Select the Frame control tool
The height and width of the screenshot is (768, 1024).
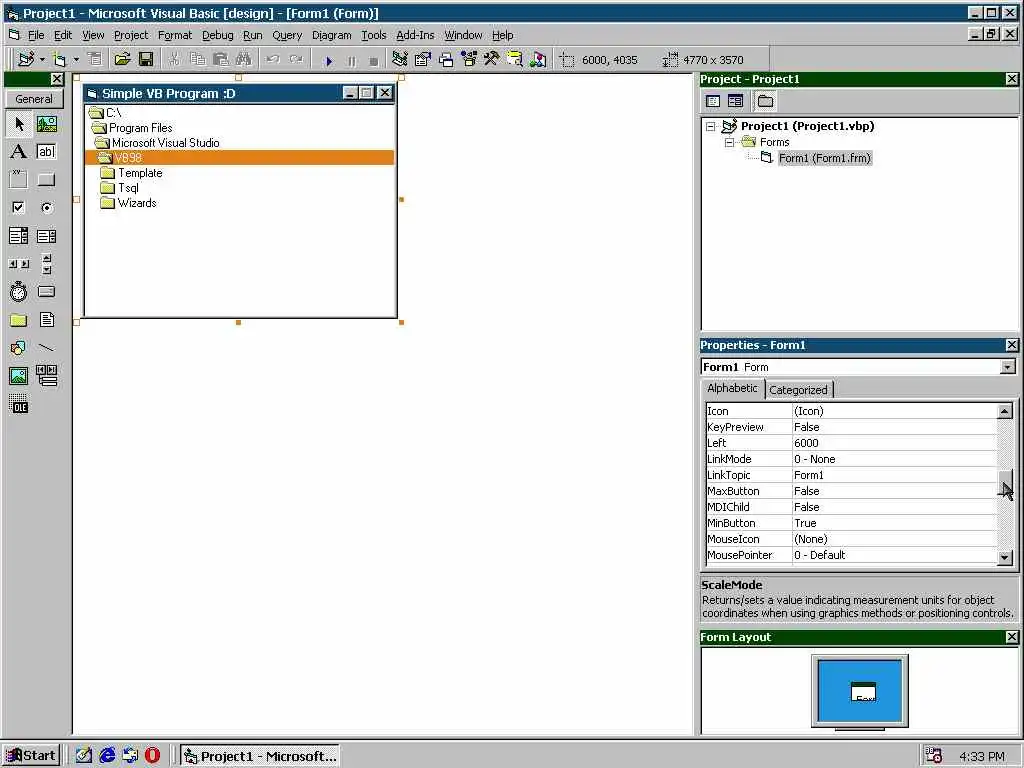pos(19,180)
